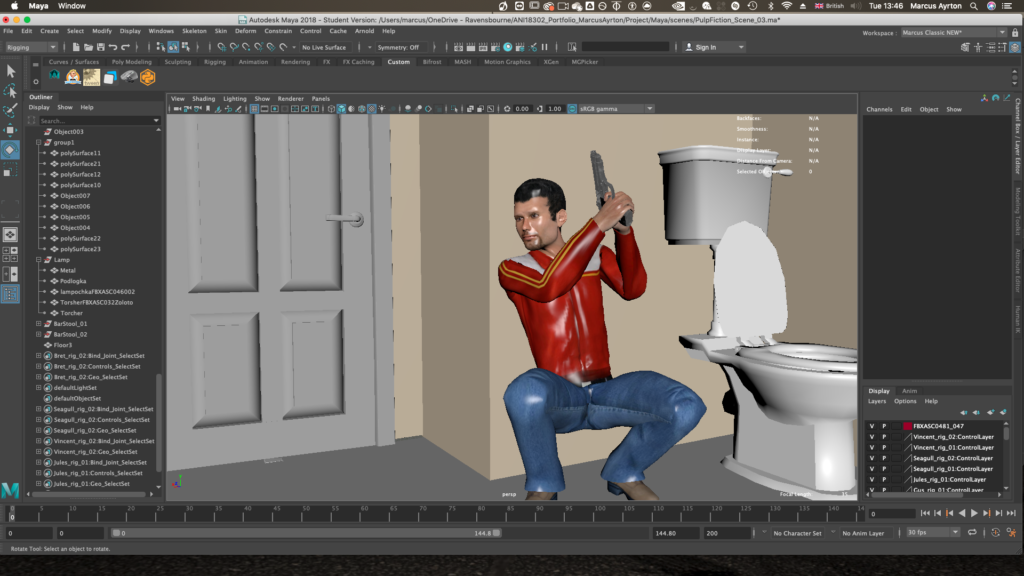Create a new scene from toolbar
This screenshot has height=576, width=1024.
76,47
